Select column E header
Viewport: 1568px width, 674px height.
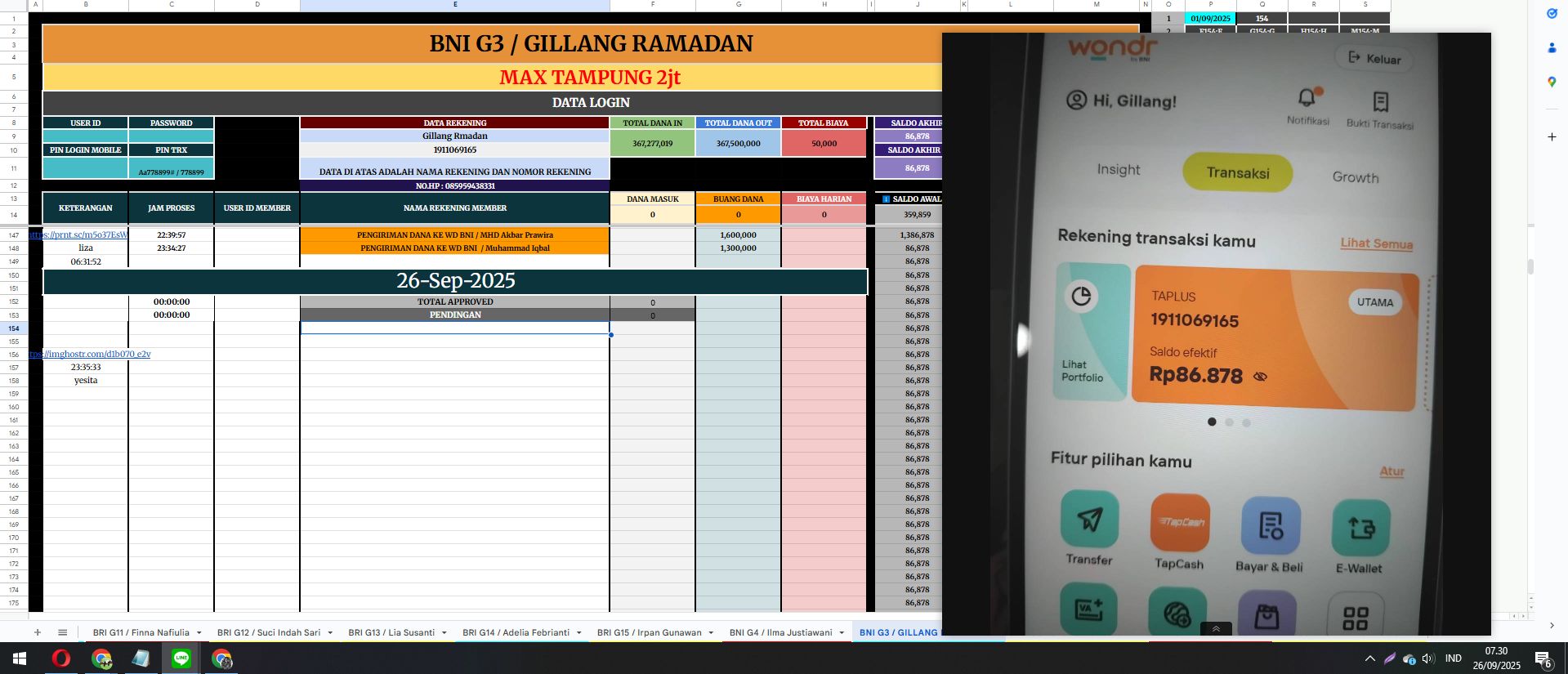[455, 5]
